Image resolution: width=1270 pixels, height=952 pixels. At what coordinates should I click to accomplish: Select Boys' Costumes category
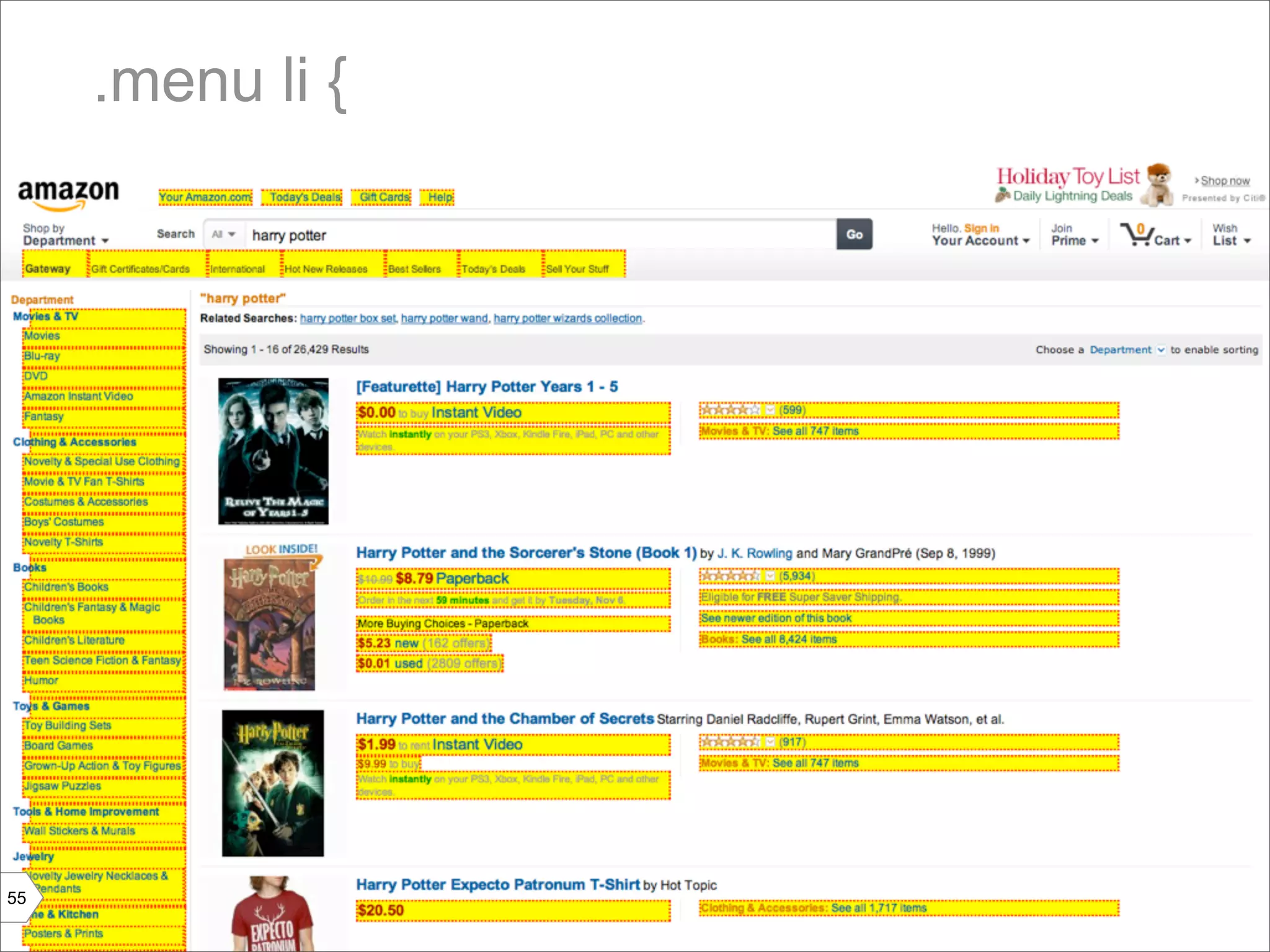64,522
